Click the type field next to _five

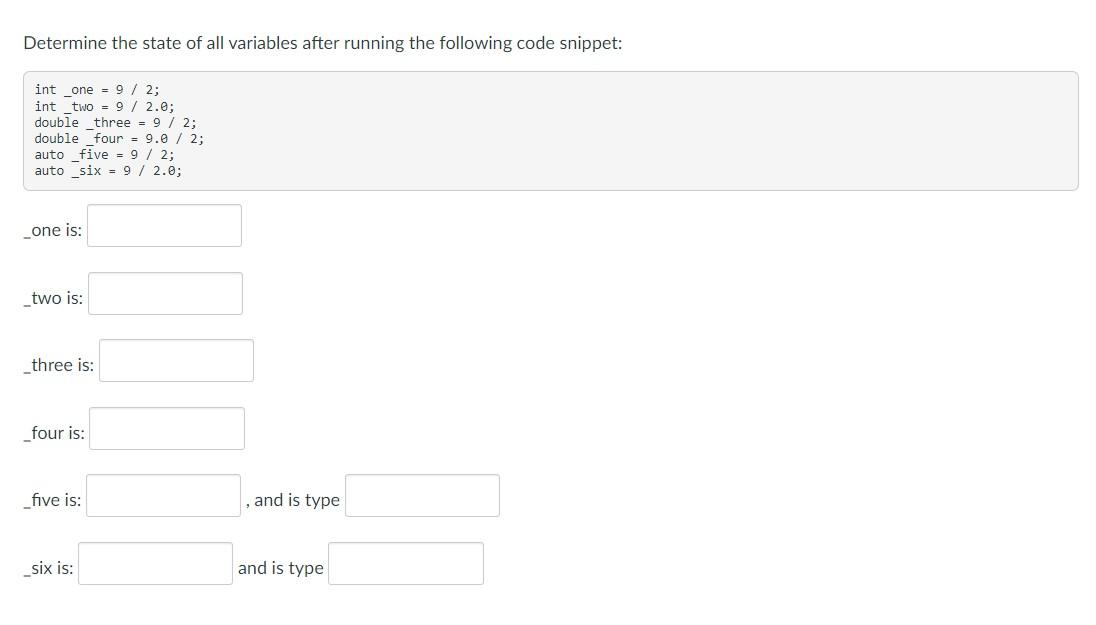tap(422, 494)
